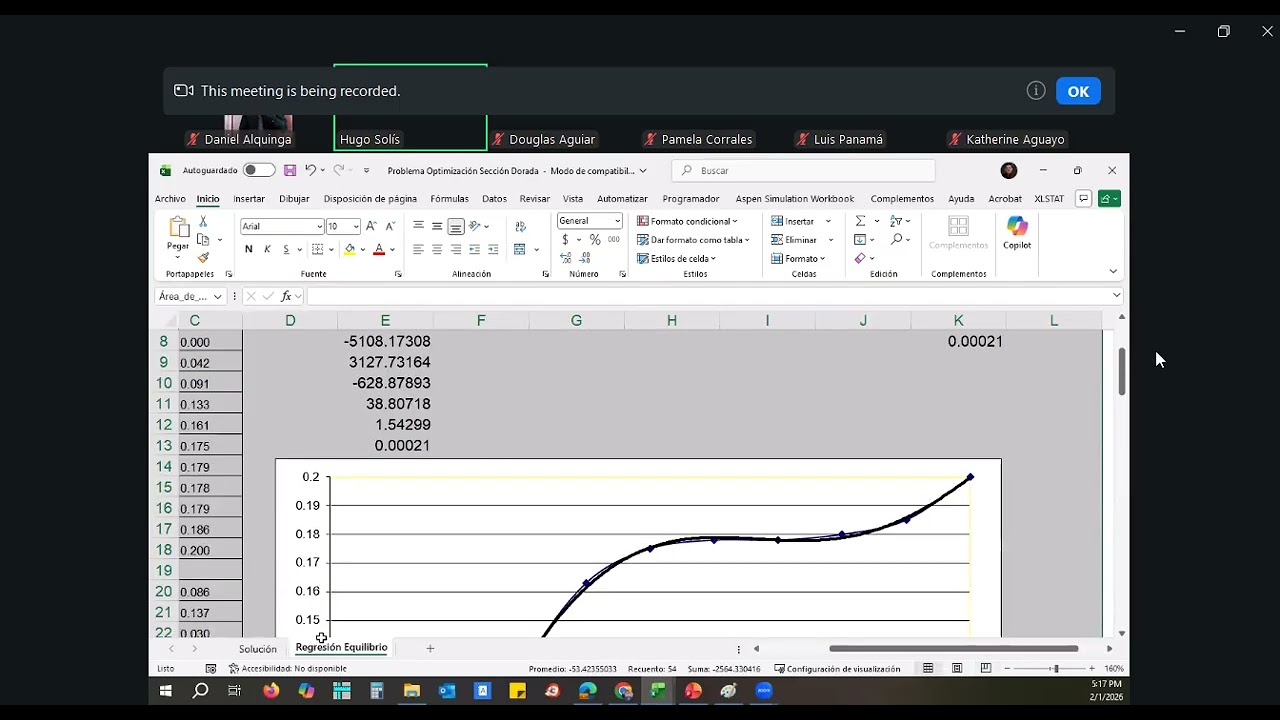The image size is (1280, 720).
Task: Click the Pegar clipboard icon
Action: point(179,227)
